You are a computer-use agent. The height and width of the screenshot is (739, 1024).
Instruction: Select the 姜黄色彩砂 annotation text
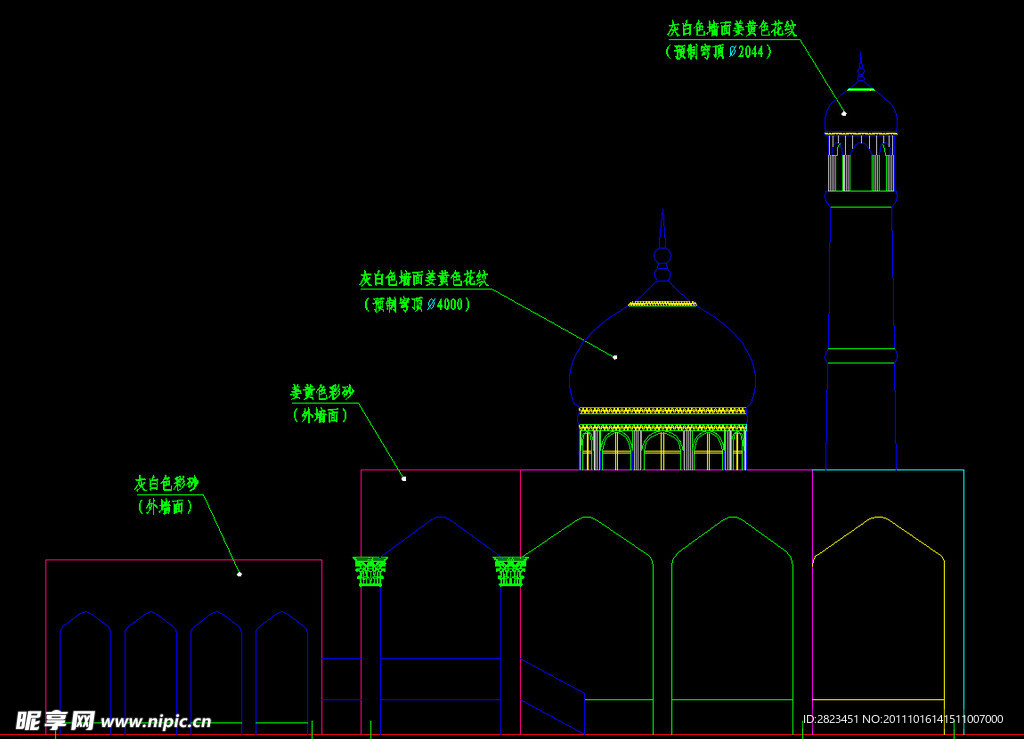click(x=322, y=392)
